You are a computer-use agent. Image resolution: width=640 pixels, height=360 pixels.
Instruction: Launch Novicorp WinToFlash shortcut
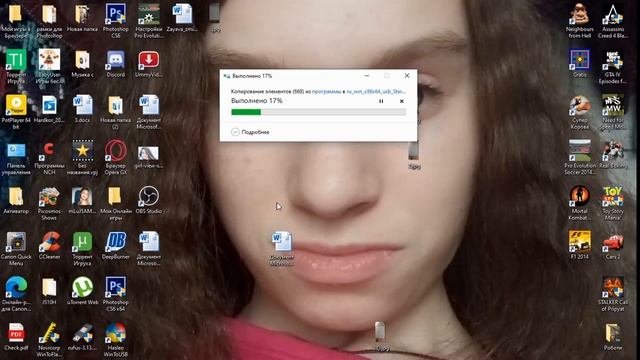tap(49, 339)
